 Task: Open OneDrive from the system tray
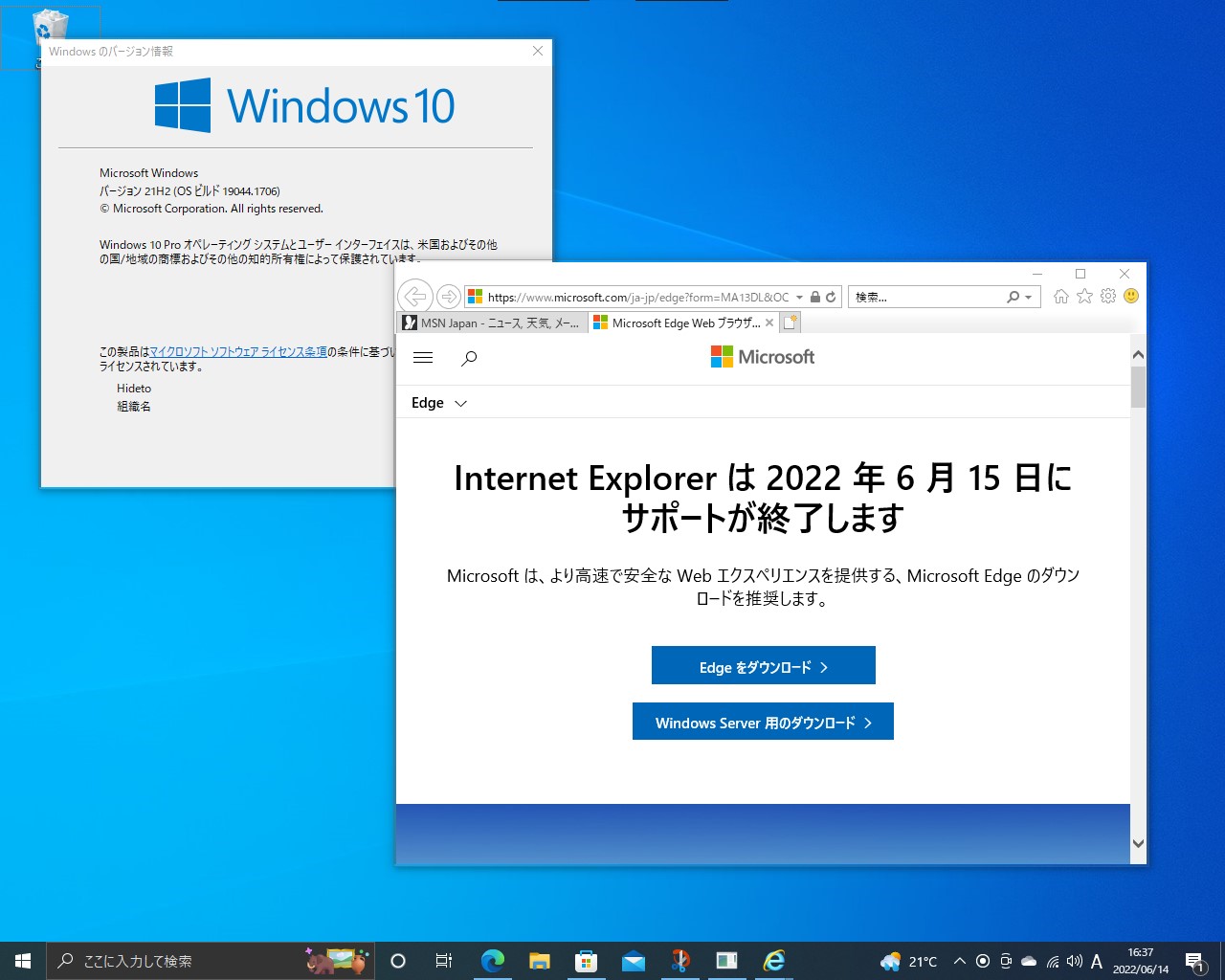1028,962
